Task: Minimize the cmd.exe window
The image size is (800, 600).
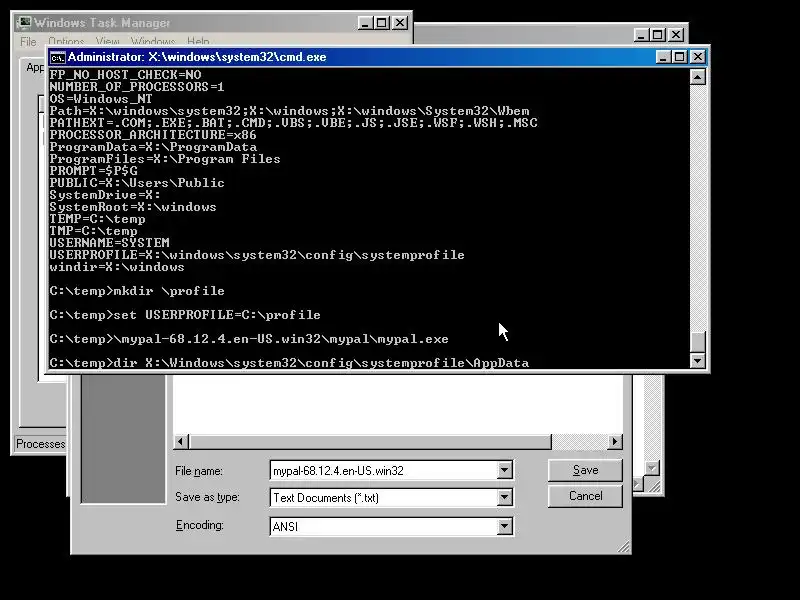Action: tap(662, 57)
